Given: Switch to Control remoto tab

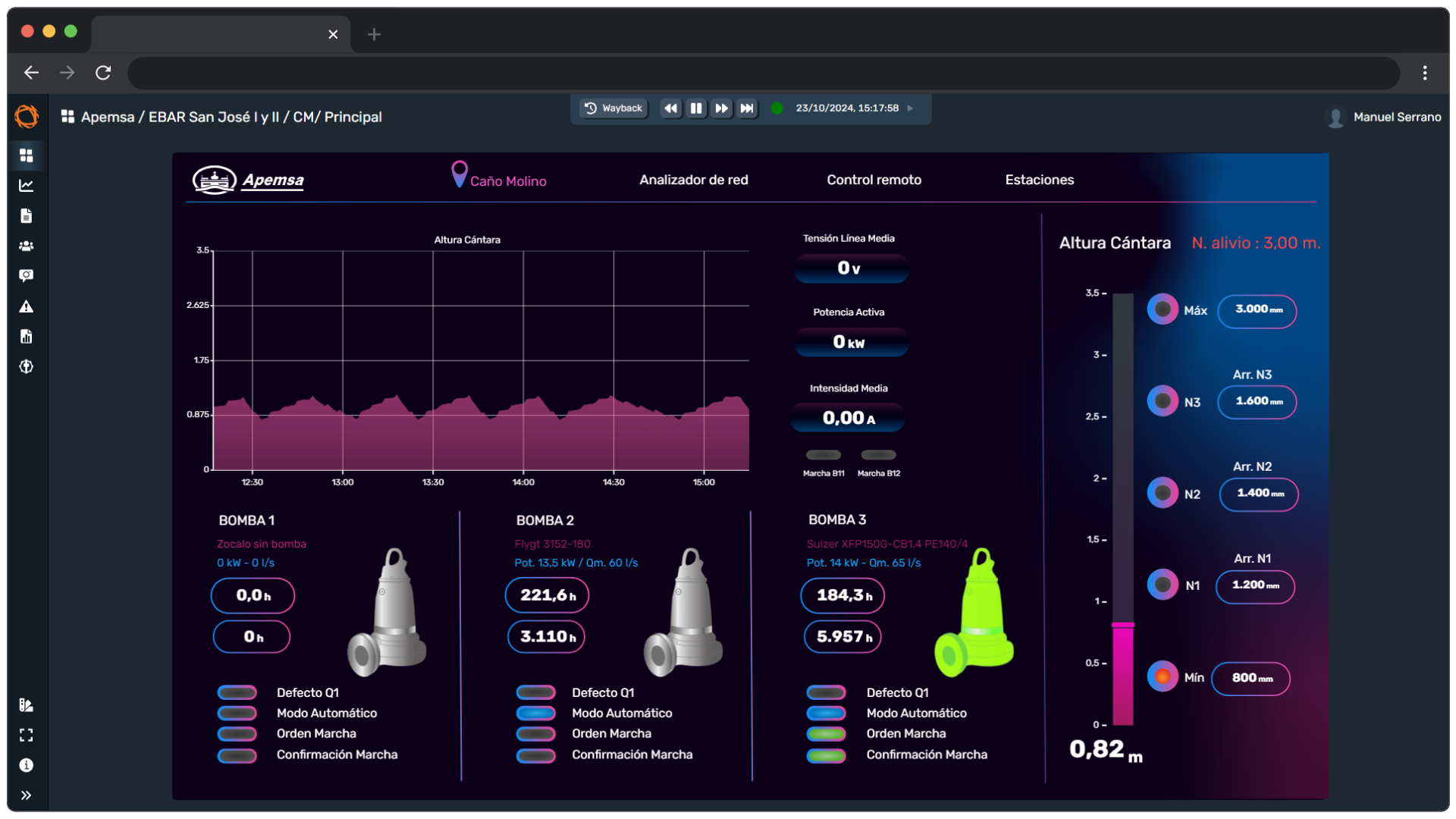Looking at the screenshot, I should [x=874, y=180].
